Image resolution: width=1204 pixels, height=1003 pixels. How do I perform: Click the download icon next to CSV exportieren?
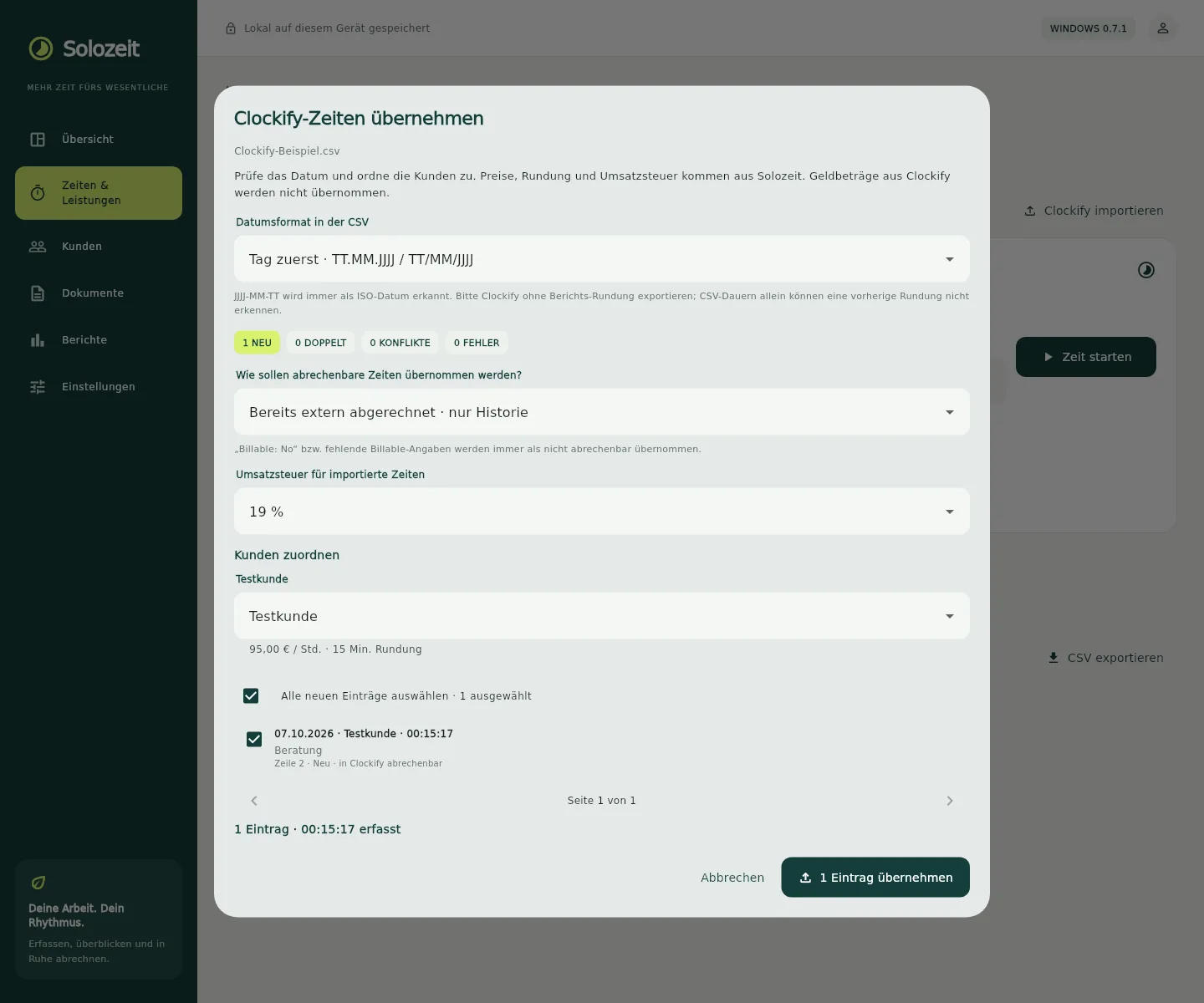tap(1053, 658)
